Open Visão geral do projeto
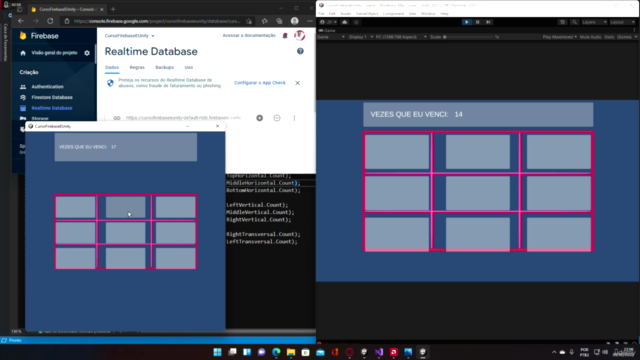The height and width of the screenshot is (360, 640). tap(54, 53)
